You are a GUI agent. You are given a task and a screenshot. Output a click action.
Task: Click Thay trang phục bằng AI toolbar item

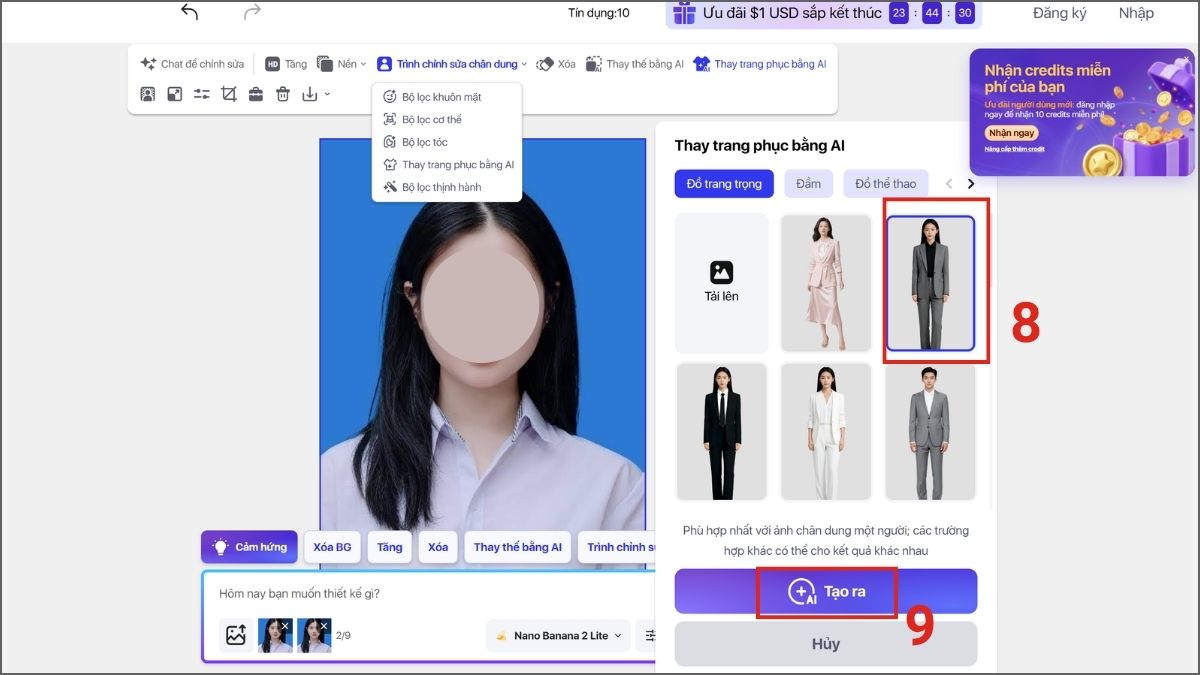760,64
